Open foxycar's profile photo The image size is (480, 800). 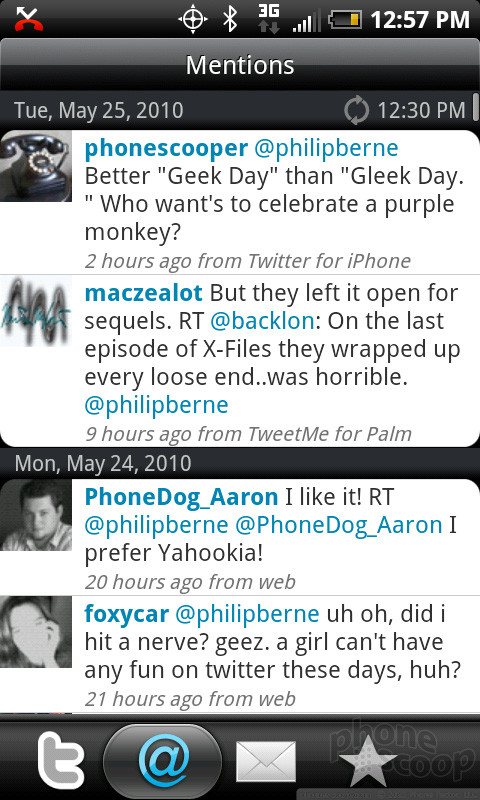[x=36, y=632]
